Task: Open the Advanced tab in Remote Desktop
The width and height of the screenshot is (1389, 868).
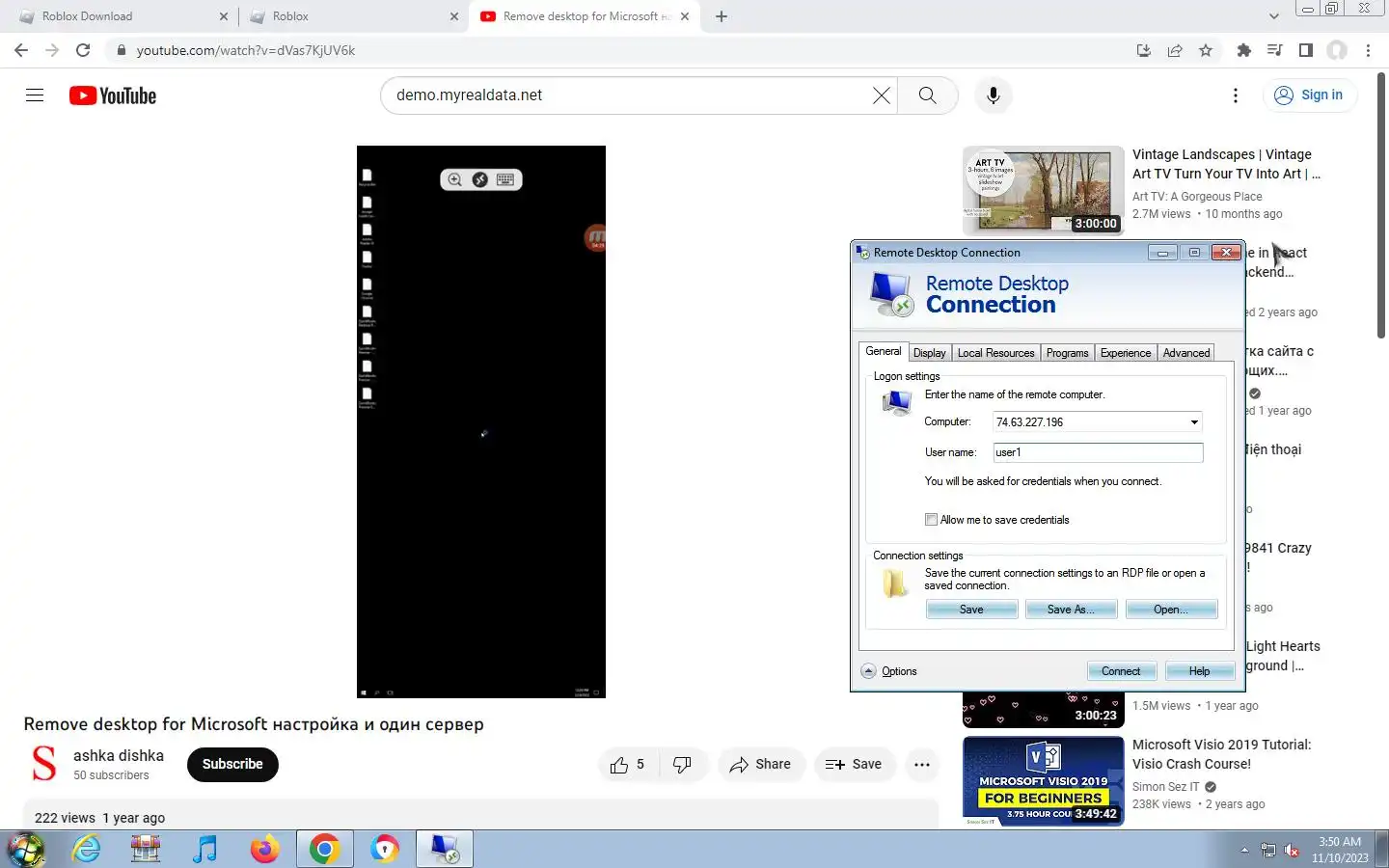Action: tap(1185, 353)
